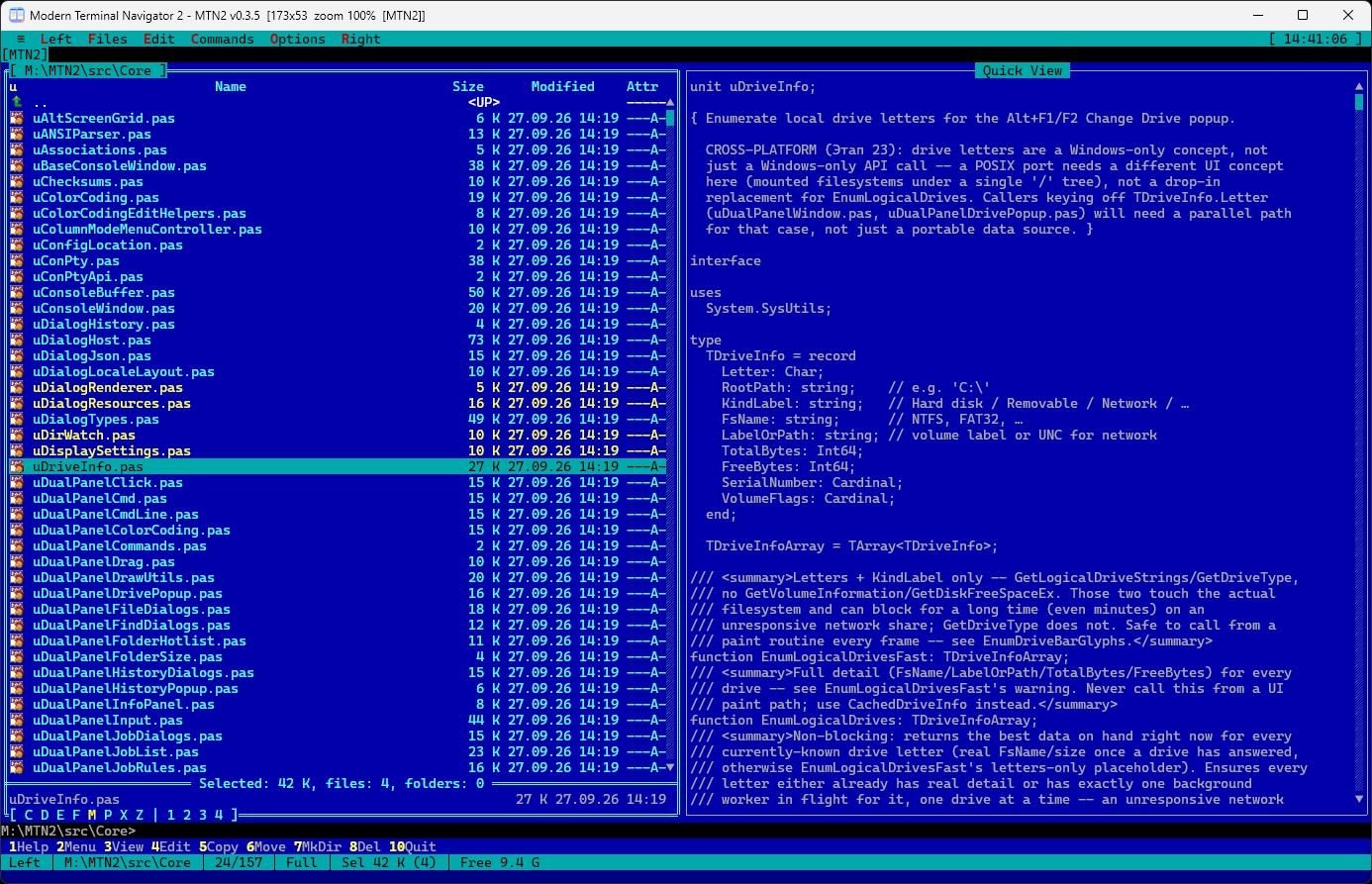Click the file icon beside uDualPanelInput.pas
Viewport: 1372px width, 884px height.
pos(17,720)
